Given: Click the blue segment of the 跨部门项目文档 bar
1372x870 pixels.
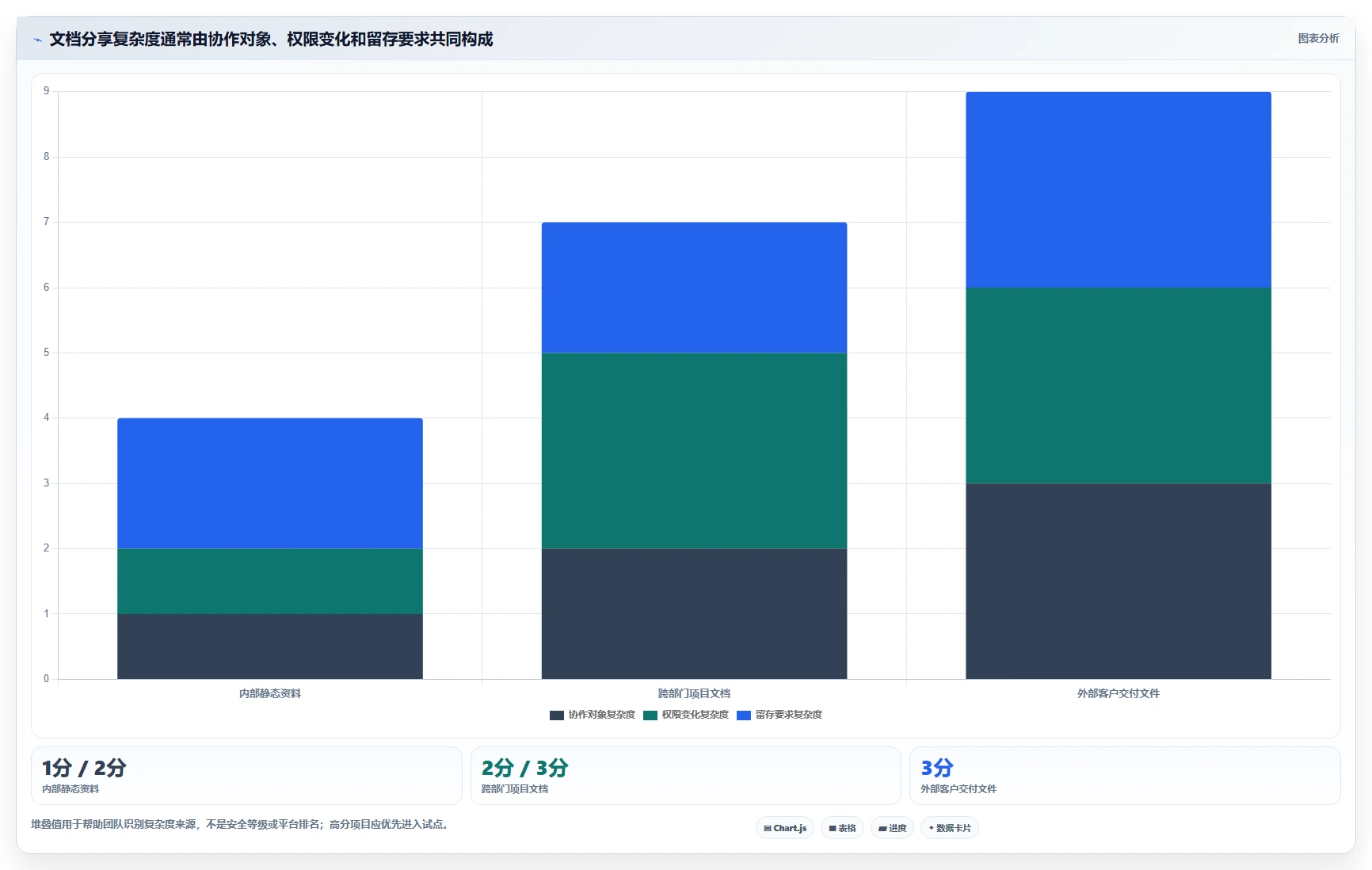Looking at the screenshot, I should click(694, 288).
